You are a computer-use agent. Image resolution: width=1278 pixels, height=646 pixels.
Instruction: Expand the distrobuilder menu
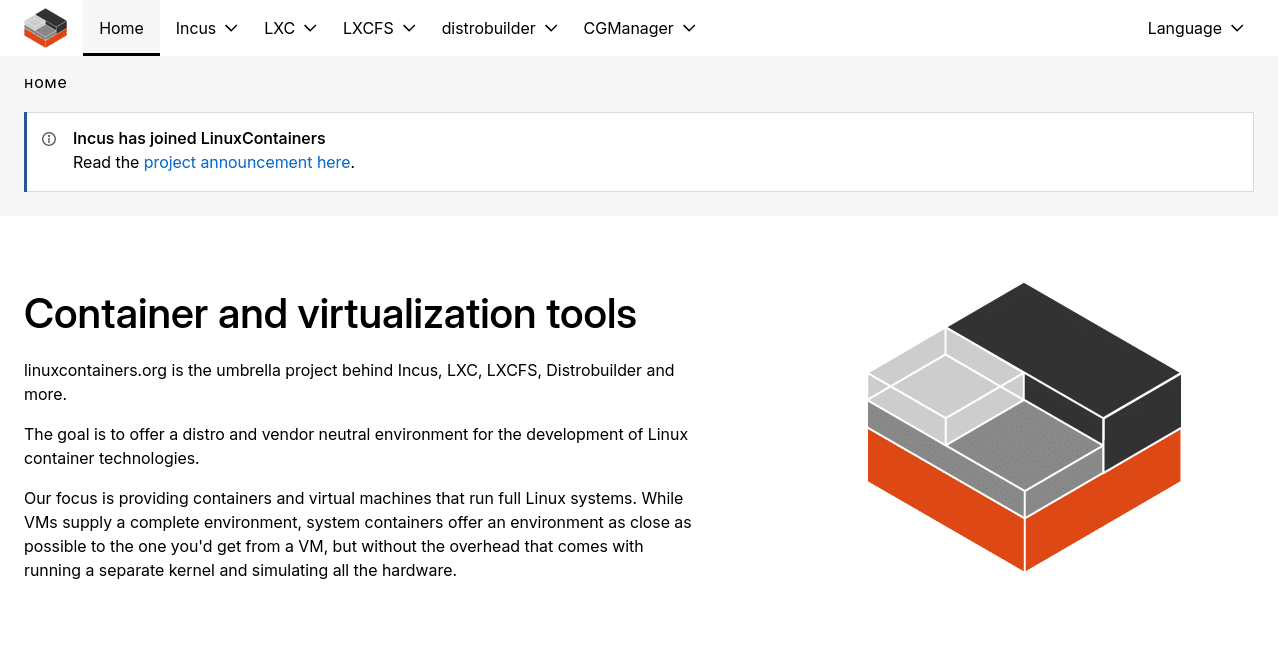coord(489,28)
